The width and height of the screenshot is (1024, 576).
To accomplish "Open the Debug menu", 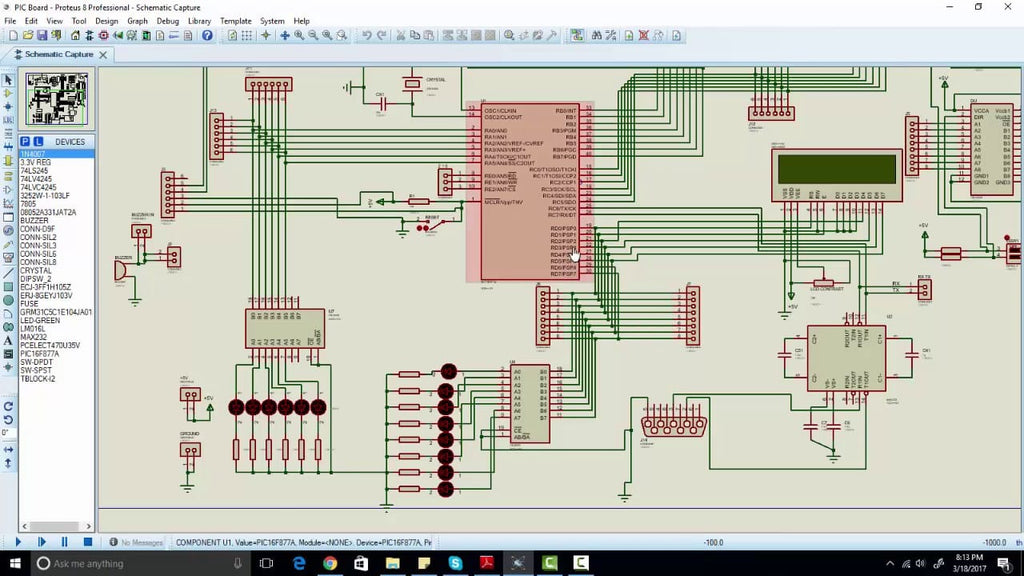I will 168,21.
